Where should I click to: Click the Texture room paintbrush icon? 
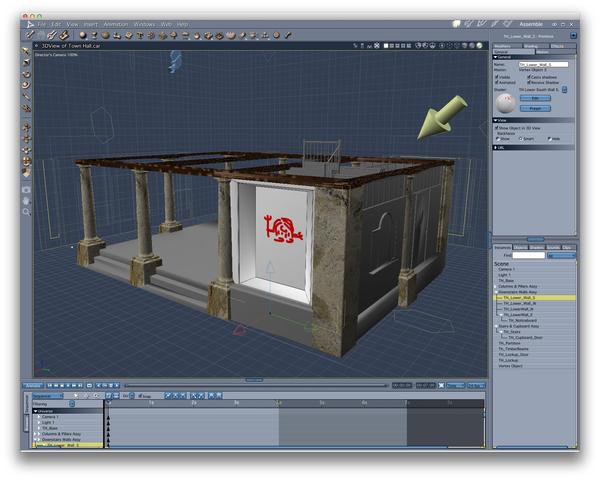click(495, 24)
